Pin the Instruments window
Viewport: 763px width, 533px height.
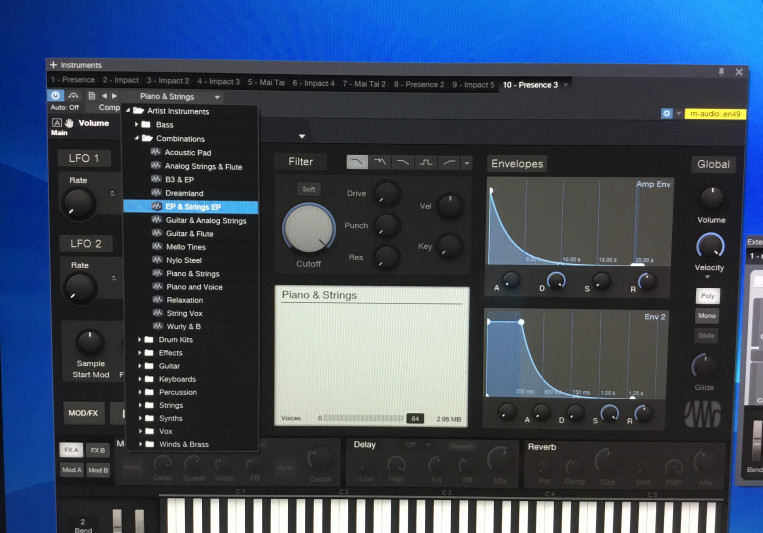(x=721, y=72)
